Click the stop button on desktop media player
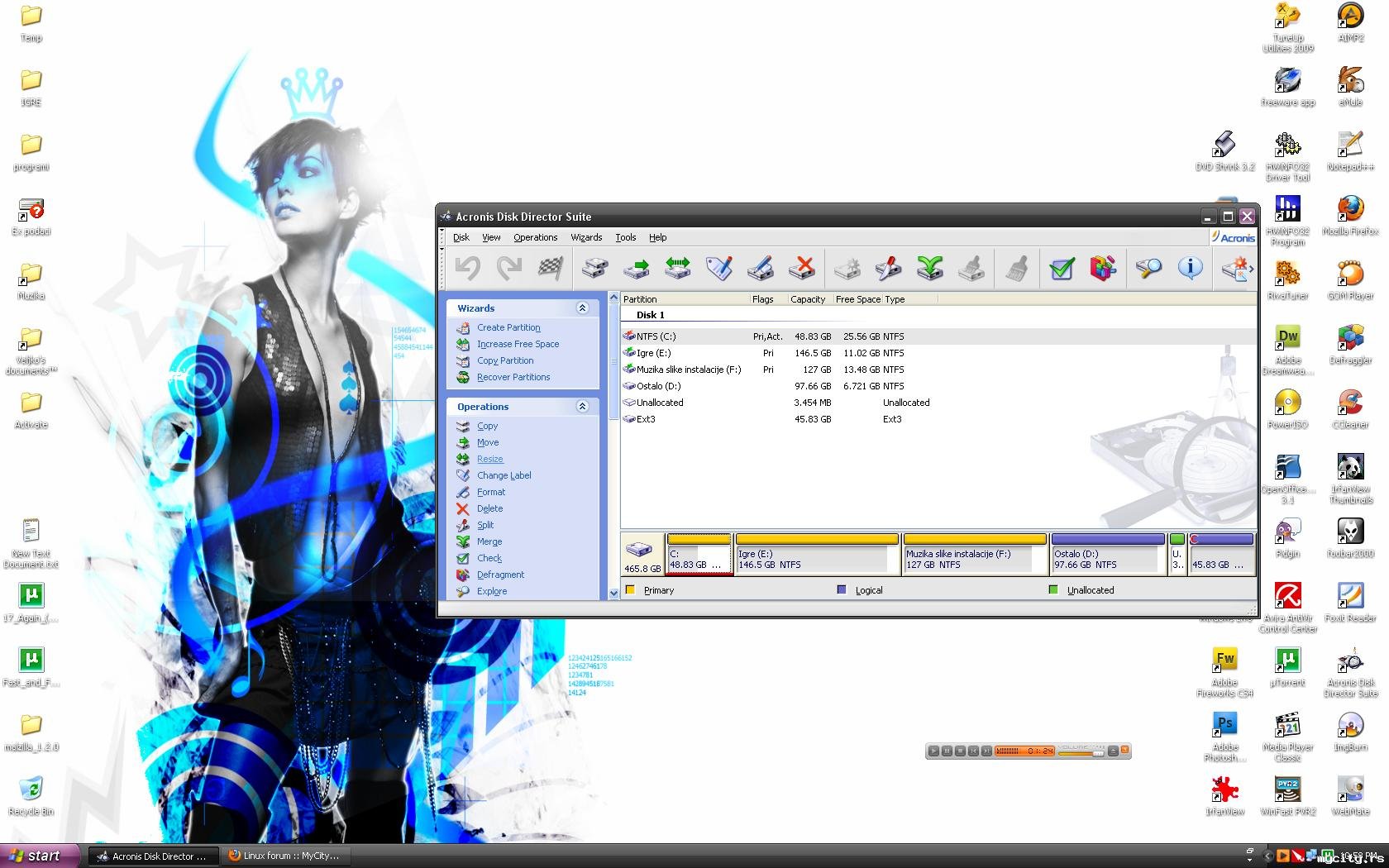This screenshot has height=868, width=1389. (x=960, y=751)
